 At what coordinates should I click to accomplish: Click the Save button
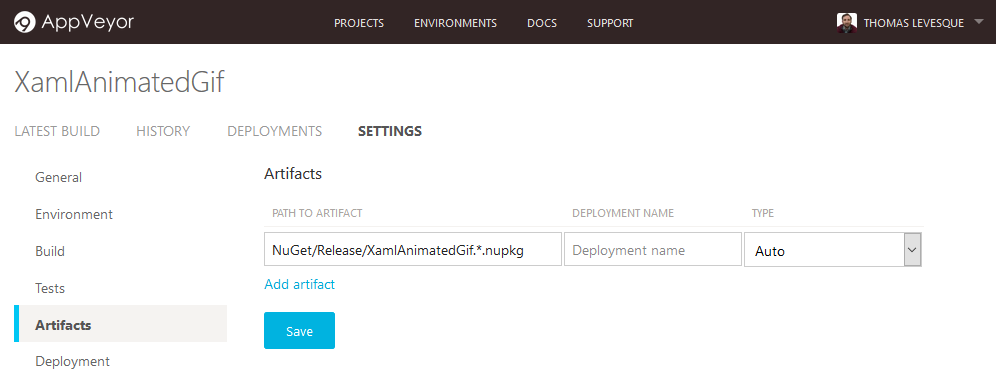click(299, 331)
